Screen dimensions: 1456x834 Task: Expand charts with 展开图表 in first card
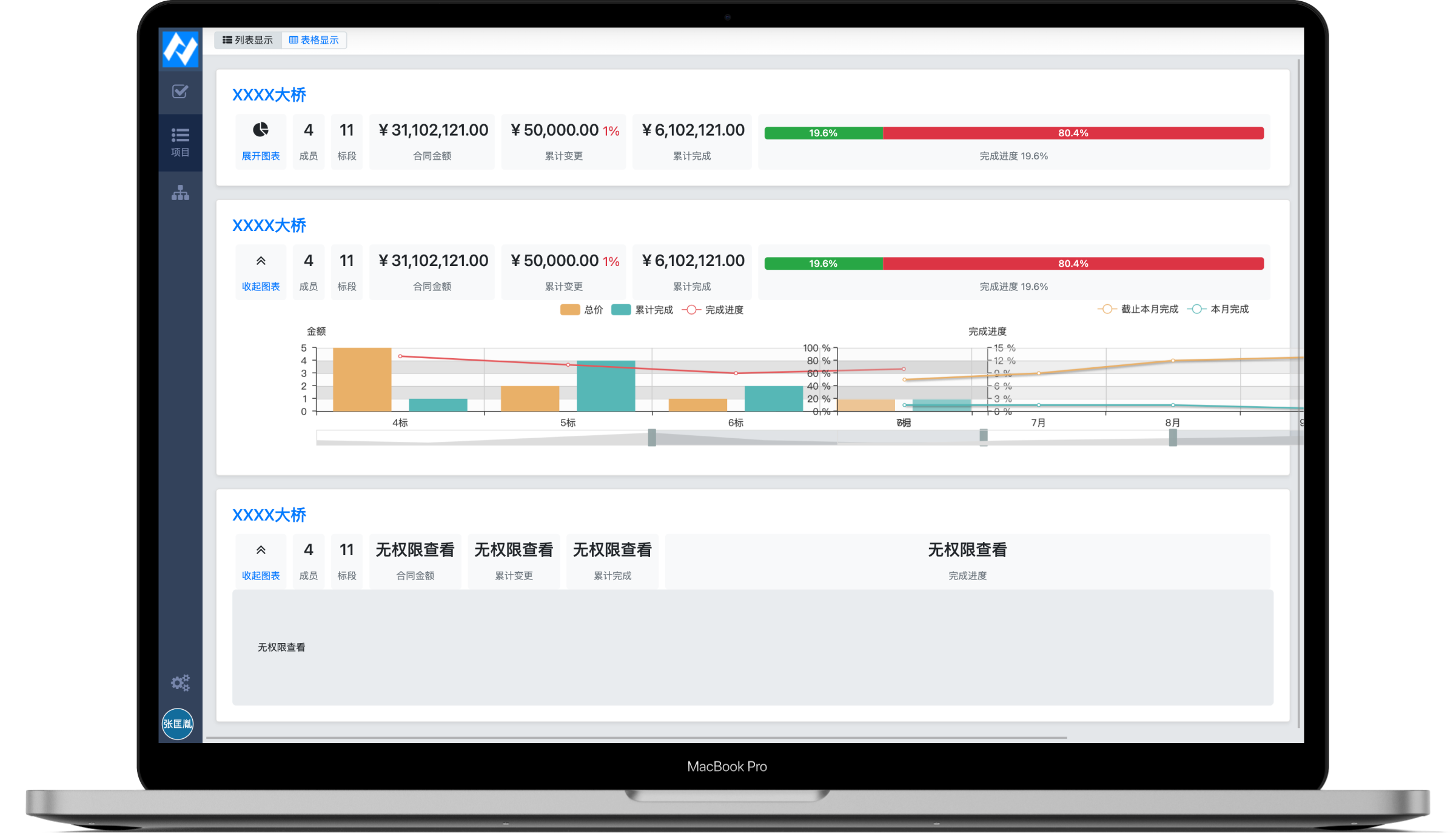261,156
